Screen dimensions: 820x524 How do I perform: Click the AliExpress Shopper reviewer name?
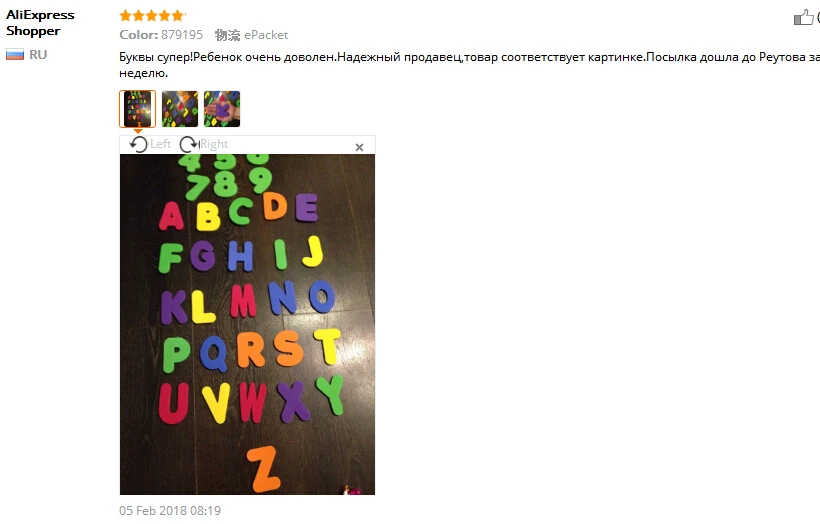[x=40, y=23]
